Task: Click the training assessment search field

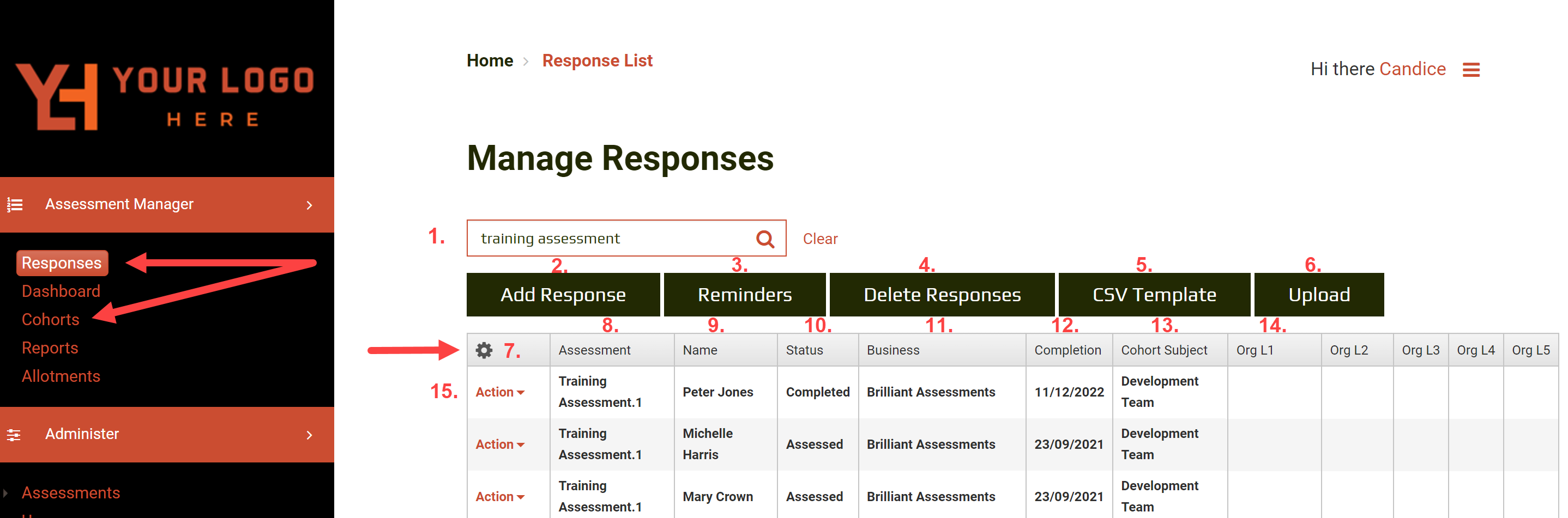Action: pos(608,239)
